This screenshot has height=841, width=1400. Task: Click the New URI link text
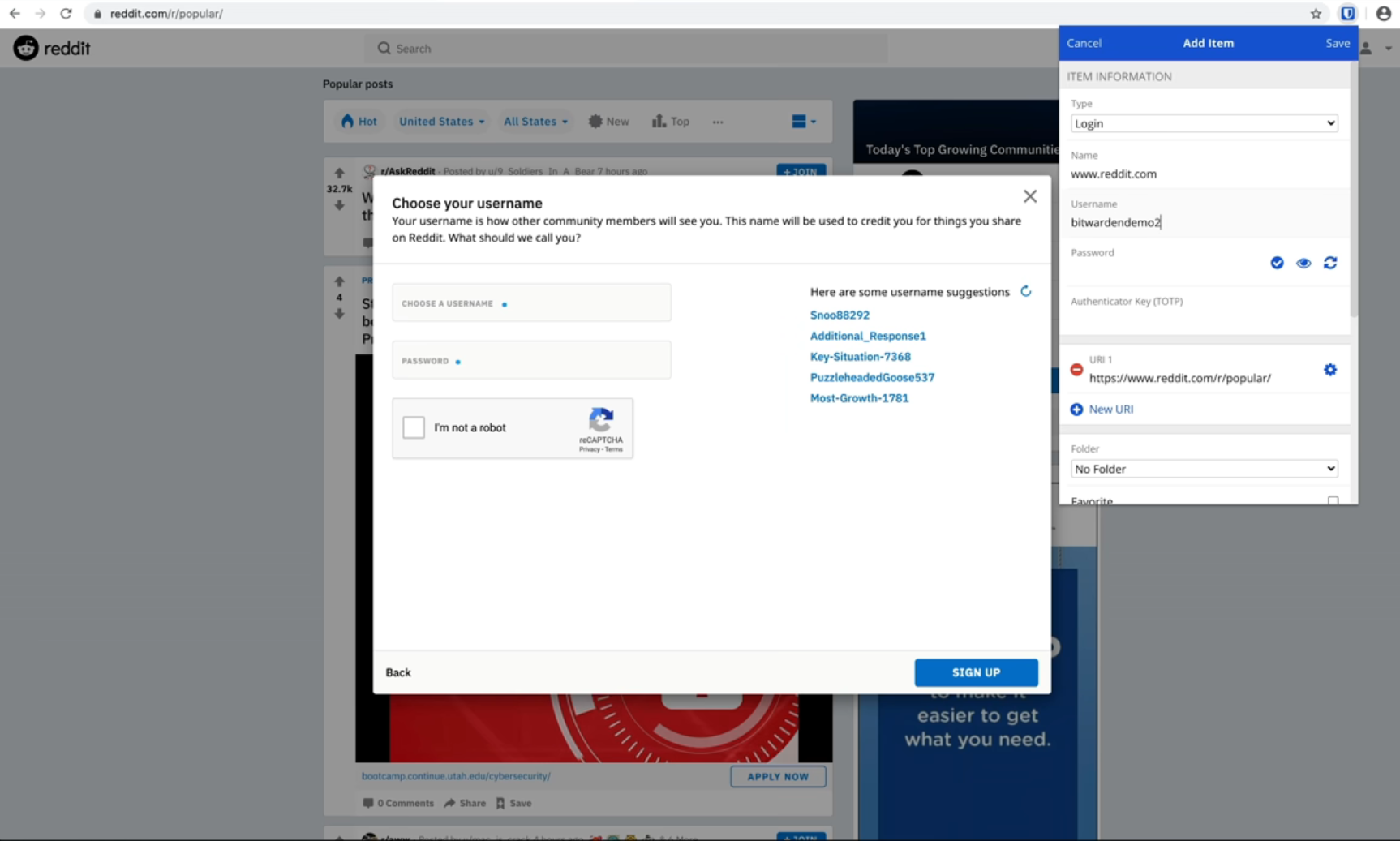(1111, 410)
